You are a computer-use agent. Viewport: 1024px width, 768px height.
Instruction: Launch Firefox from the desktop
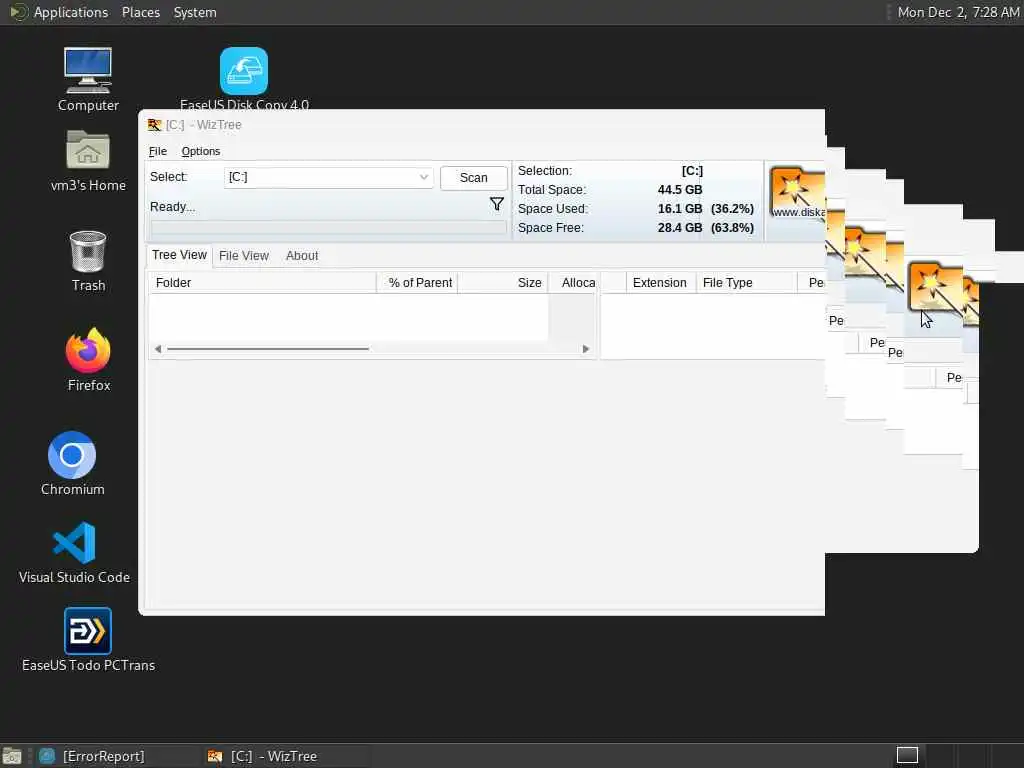click(88, 359)
